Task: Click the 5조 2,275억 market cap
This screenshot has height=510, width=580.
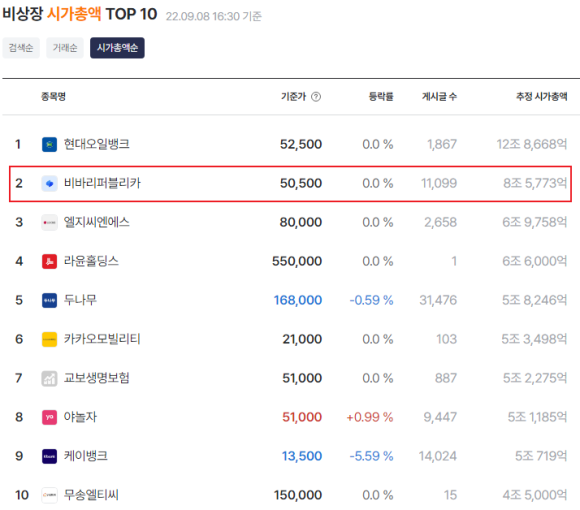Action: [535, 378]
